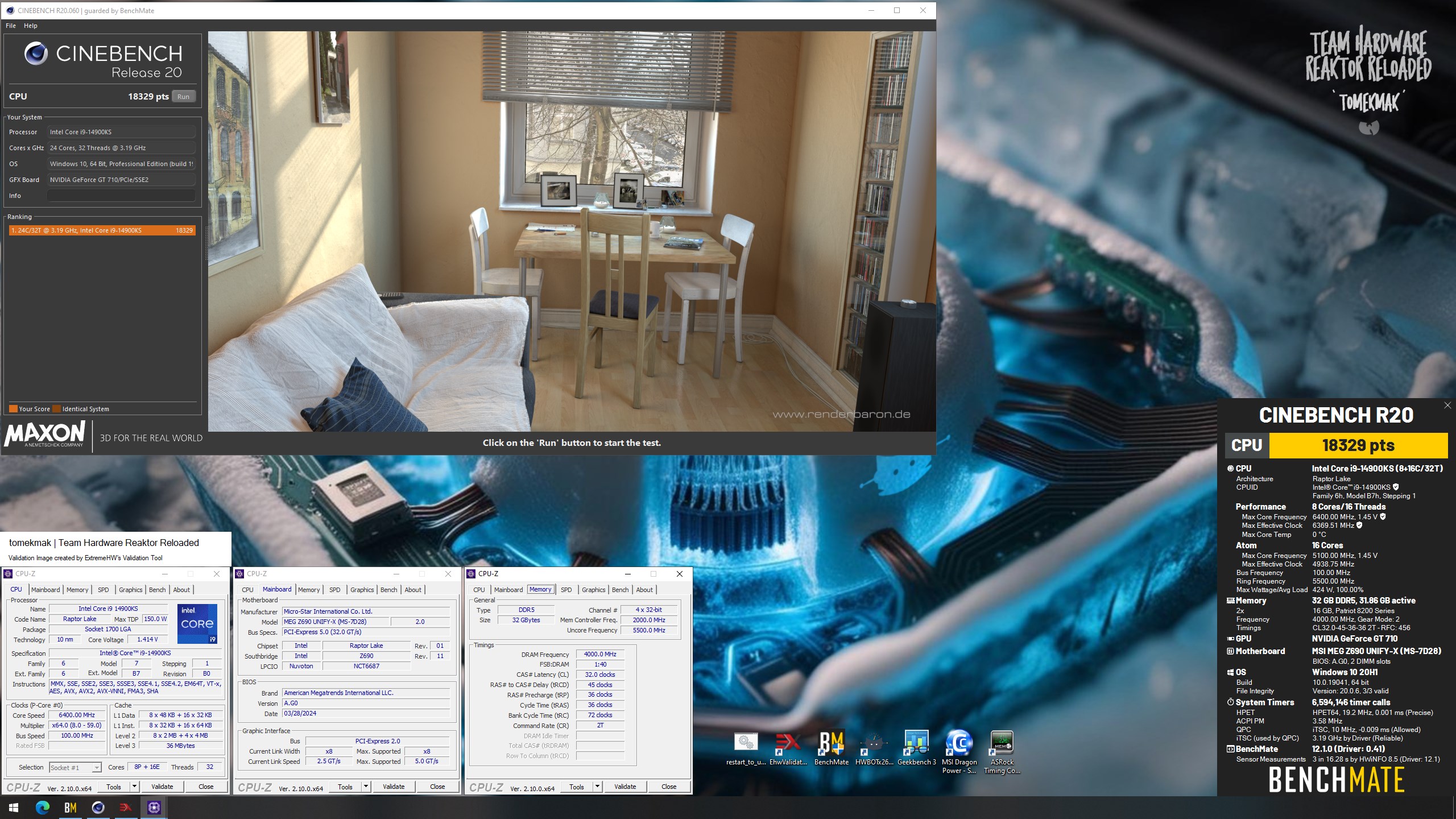Close the BenchMate Cinebench R20 result panel
This screenshot has width=1456, height=819.
[x=1447, y=405]
